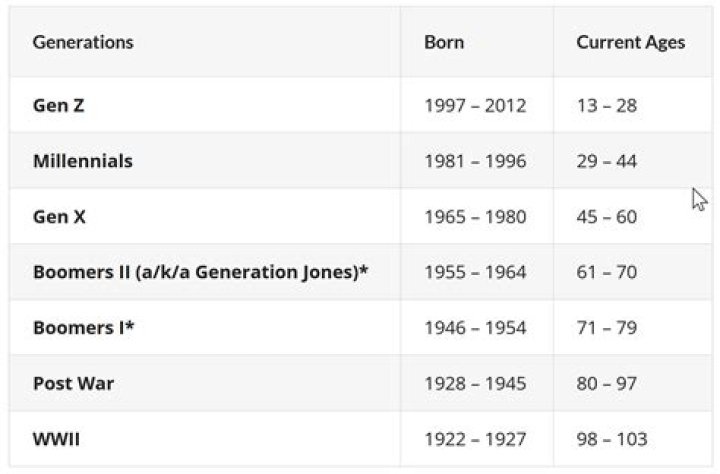The height and width of the screenshot is (474, 720).
Task: Click birth years 1997 – 2012
Action: 475,105
